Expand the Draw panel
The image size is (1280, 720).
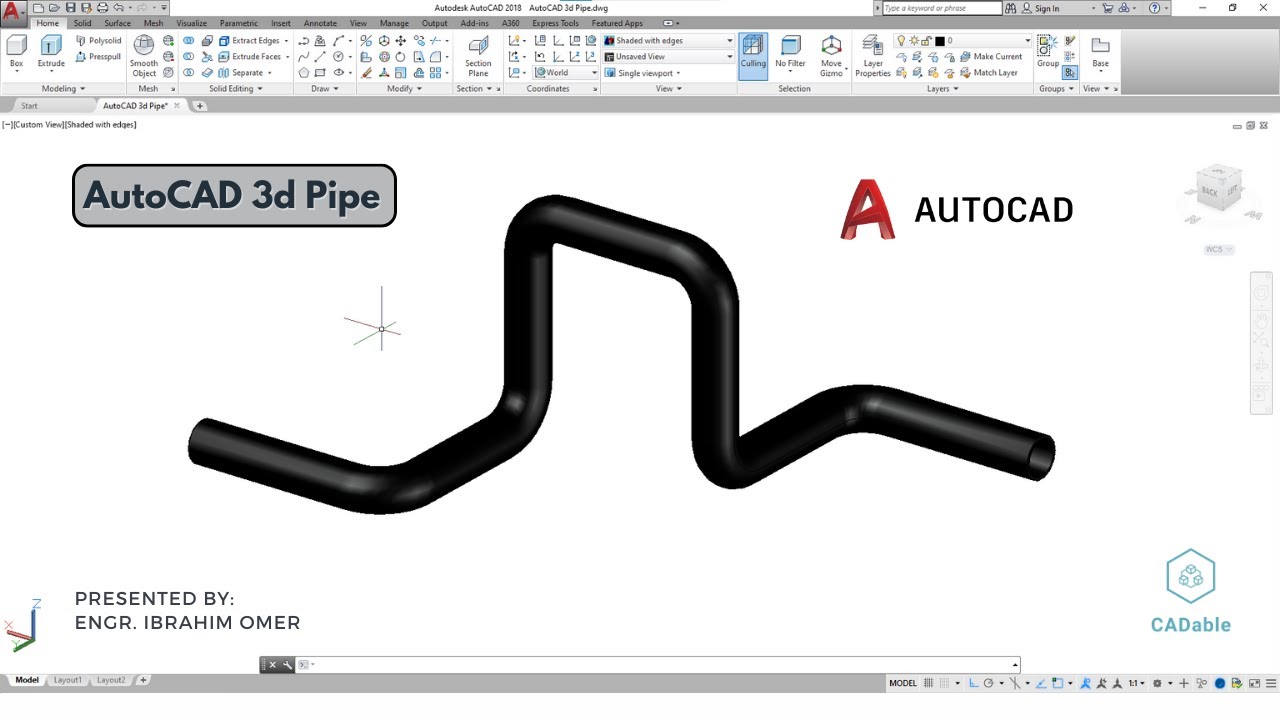point(325,89)
